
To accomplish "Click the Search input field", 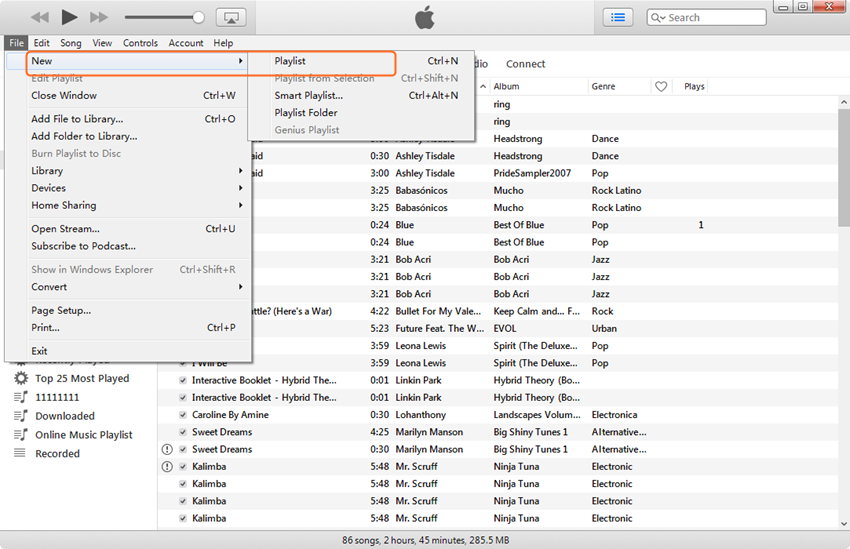I will [x=706, y=17].
